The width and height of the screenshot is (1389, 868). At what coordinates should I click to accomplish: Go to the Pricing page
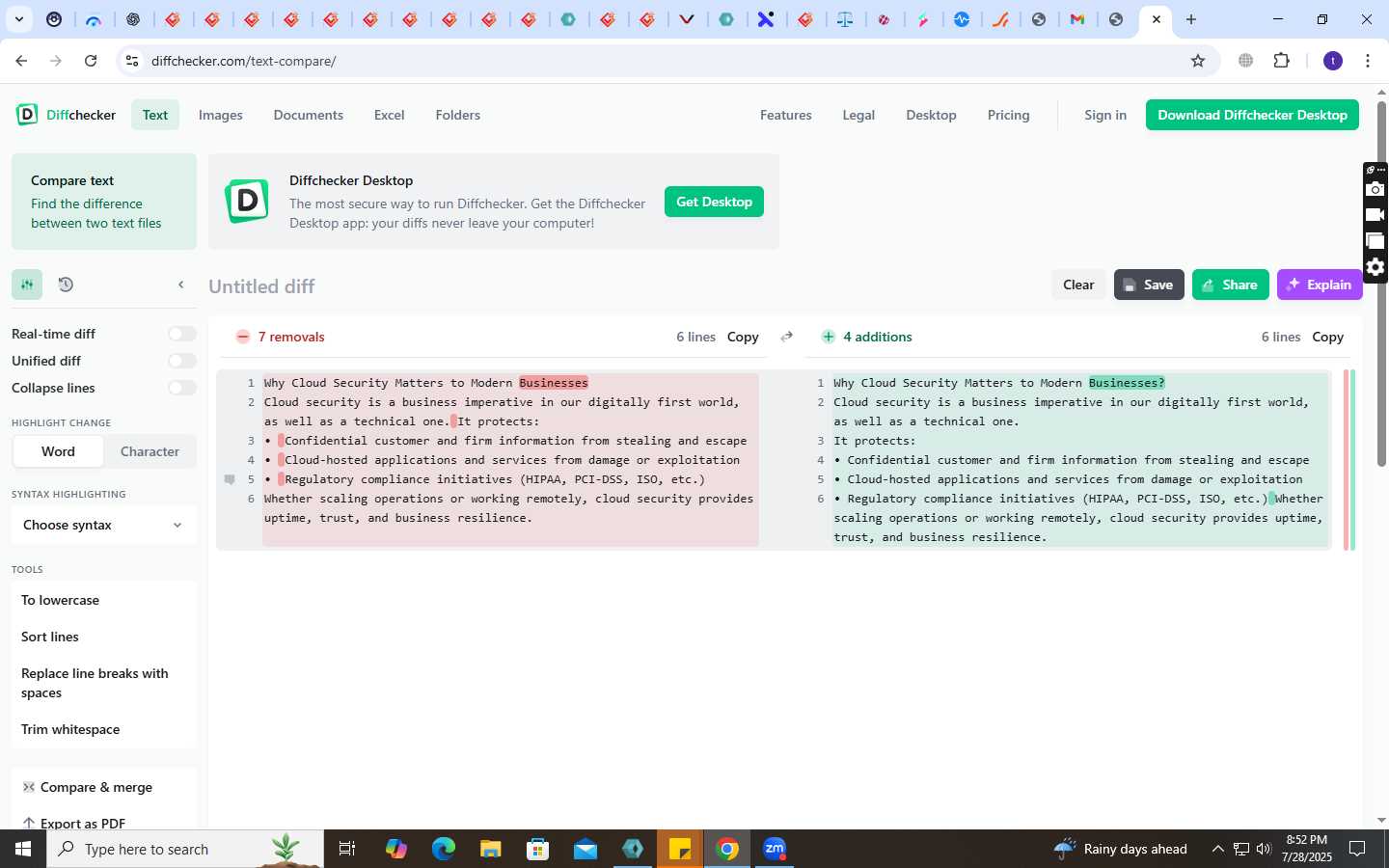pos(1009,115)
